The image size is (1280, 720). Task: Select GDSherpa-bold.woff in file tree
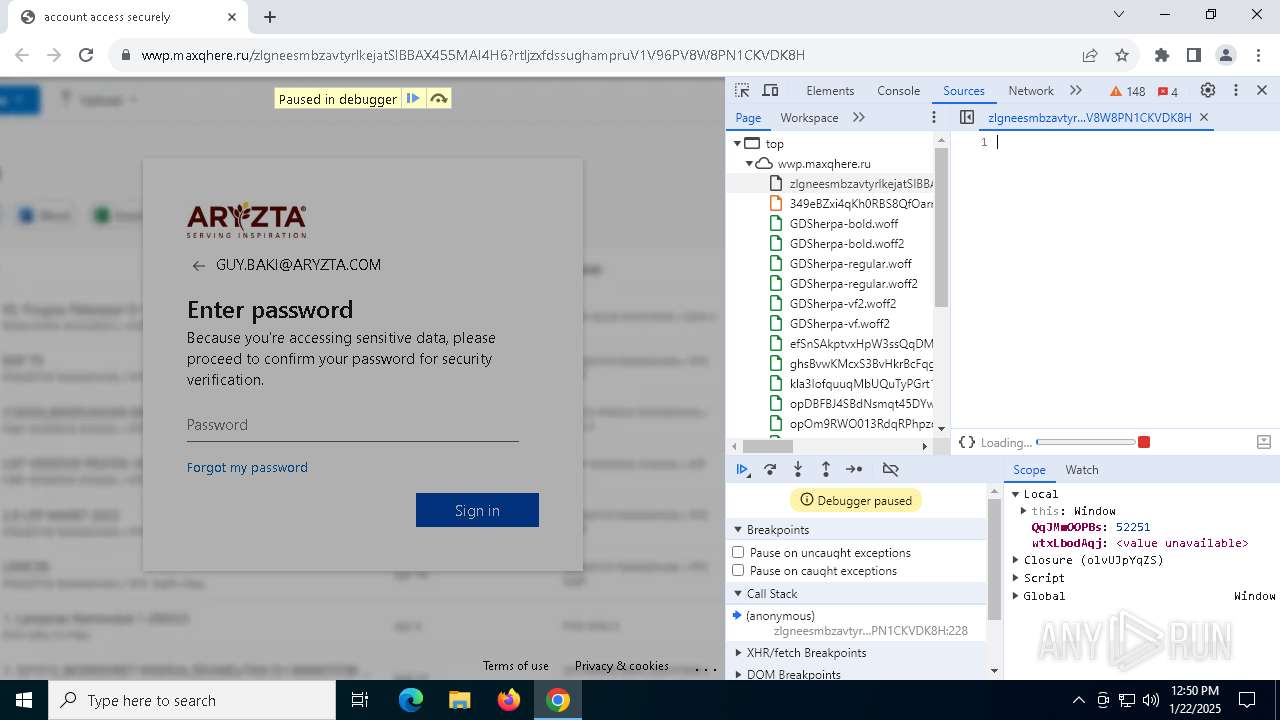tap(843, 224)
